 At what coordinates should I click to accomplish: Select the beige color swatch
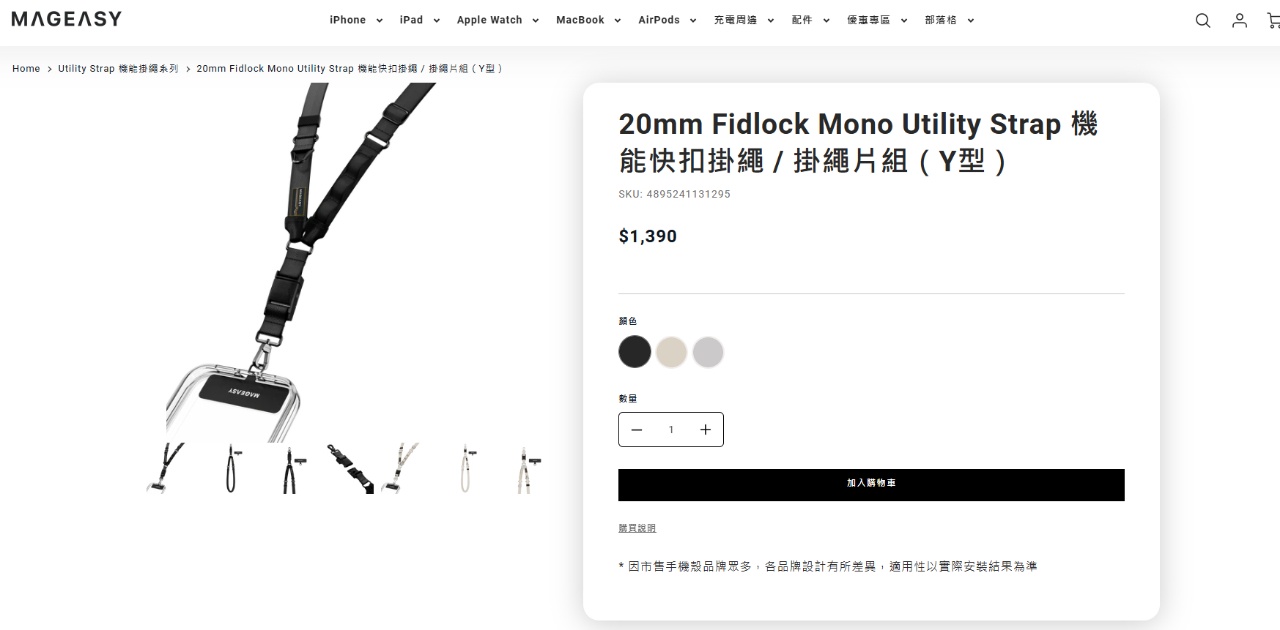point(671,352)
